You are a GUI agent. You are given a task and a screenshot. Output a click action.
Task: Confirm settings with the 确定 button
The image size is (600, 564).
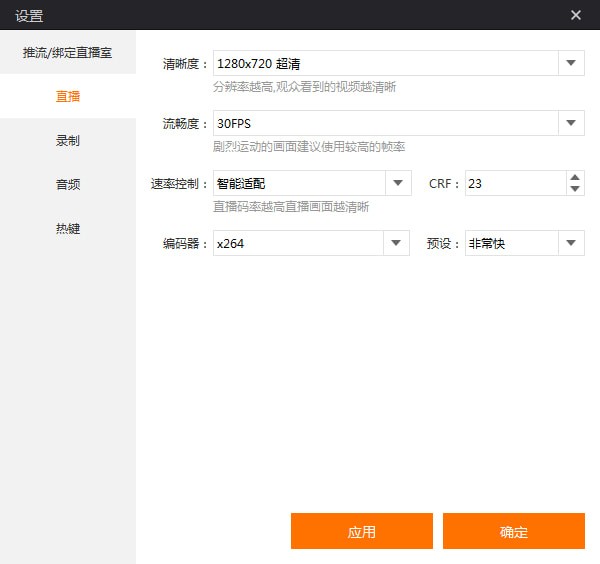pos(514,531)
